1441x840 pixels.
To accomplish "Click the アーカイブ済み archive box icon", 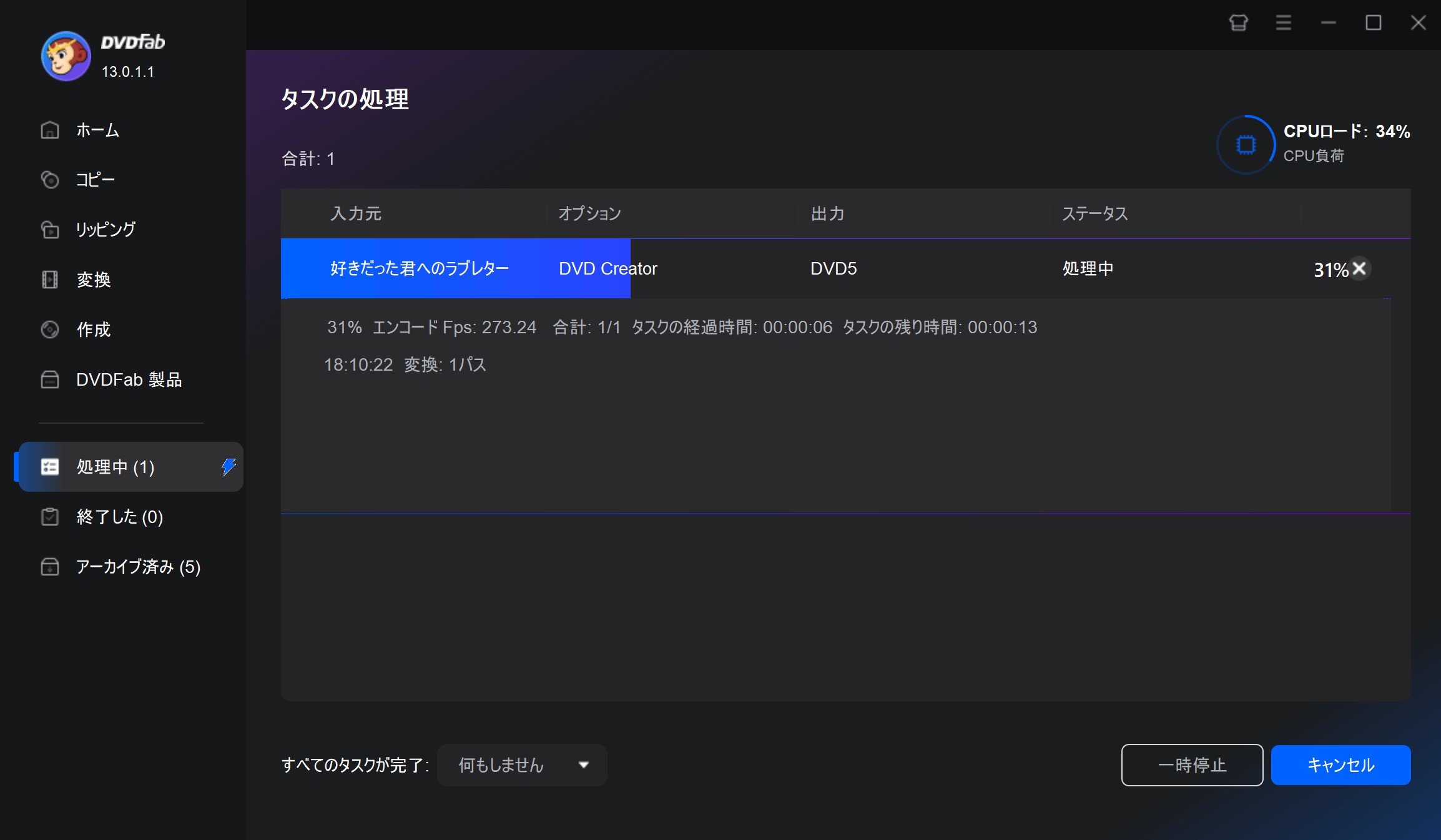I will tap(50, 567).
